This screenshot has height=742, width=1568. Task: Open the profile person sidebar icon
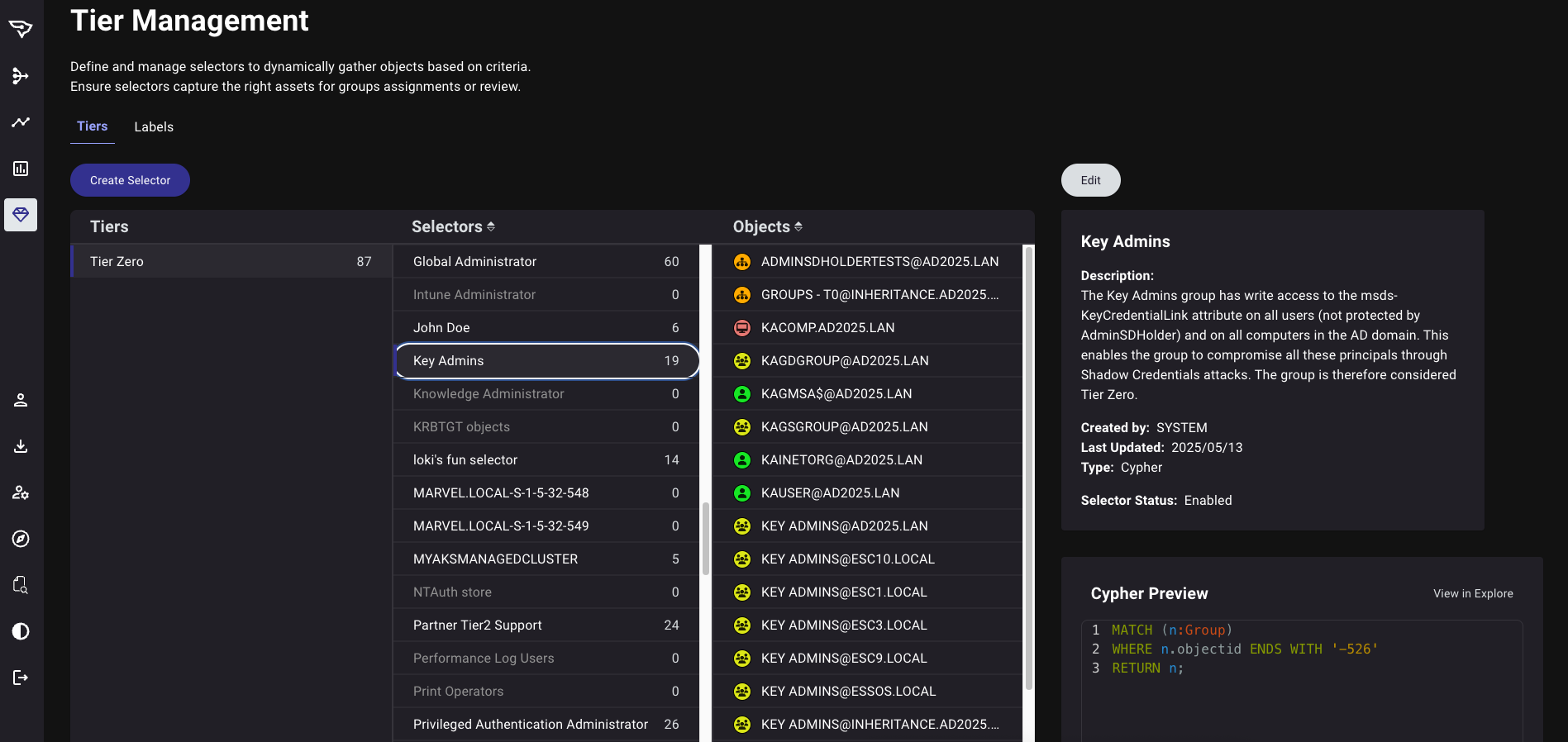[x=21, y=400]
